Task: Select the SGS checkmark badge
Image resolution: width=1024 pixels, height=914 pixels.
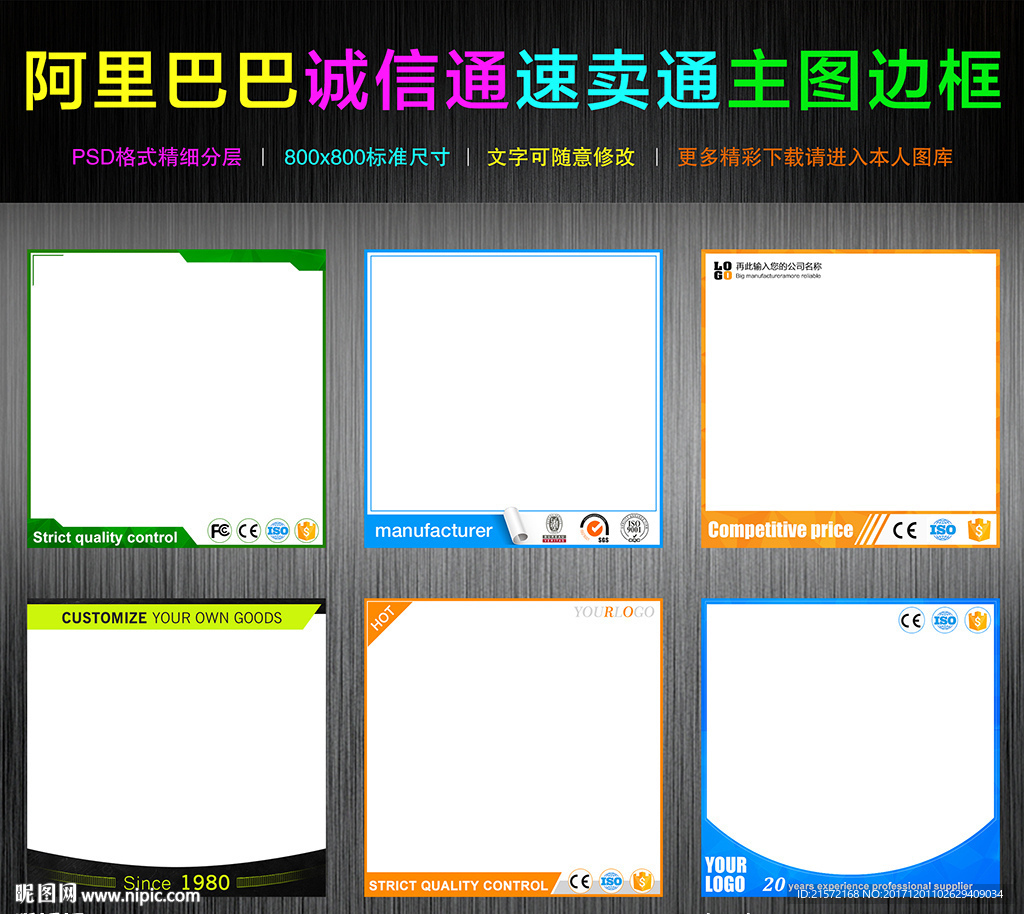Action: click(594, 528)
